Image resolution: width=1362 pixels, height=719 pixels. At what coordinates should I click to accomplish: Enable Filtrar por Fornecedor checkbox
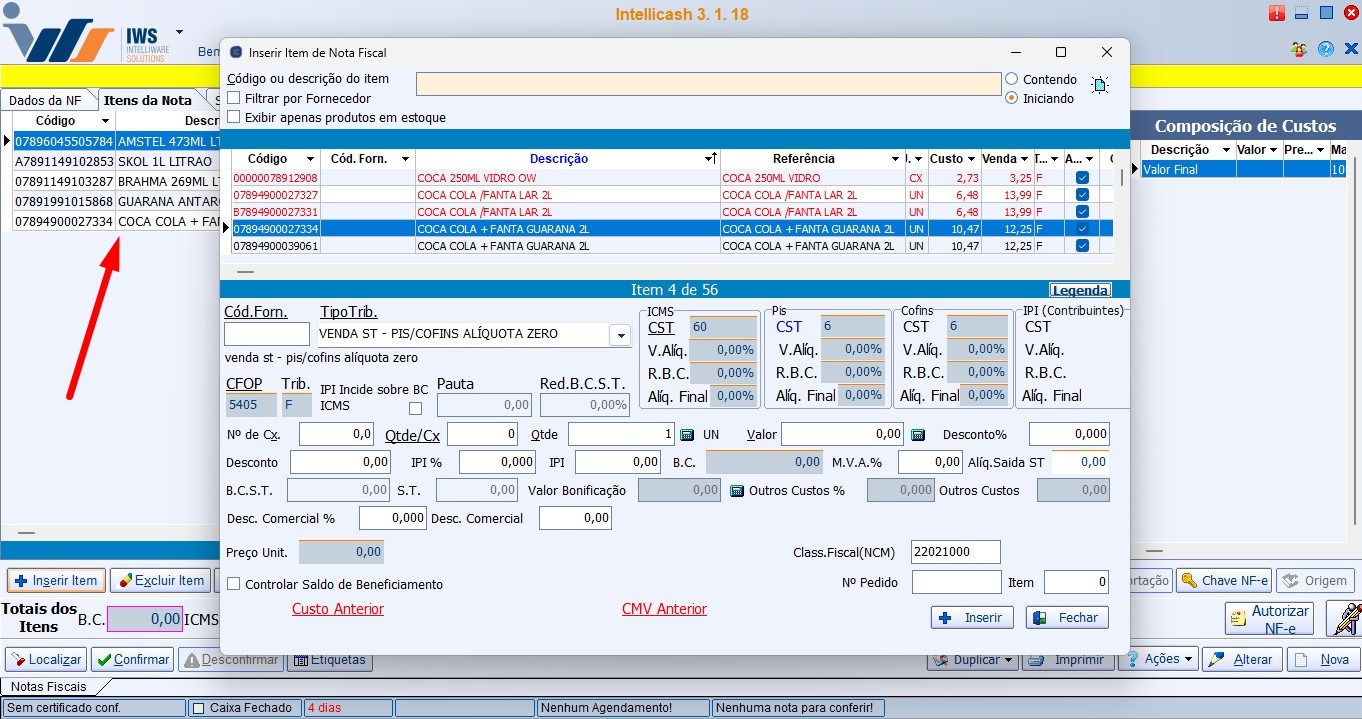234,99
